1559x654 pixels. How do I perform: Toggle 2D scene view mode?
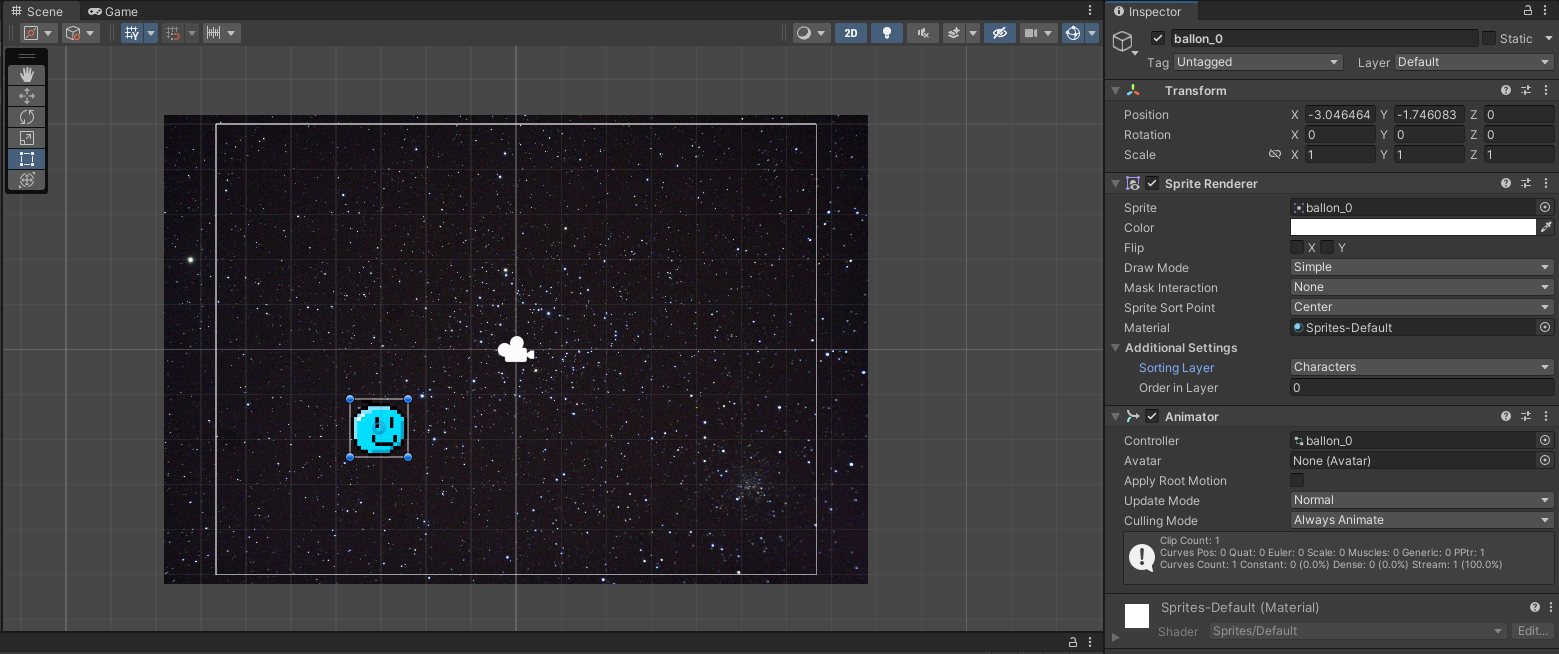tap(851, 33)
